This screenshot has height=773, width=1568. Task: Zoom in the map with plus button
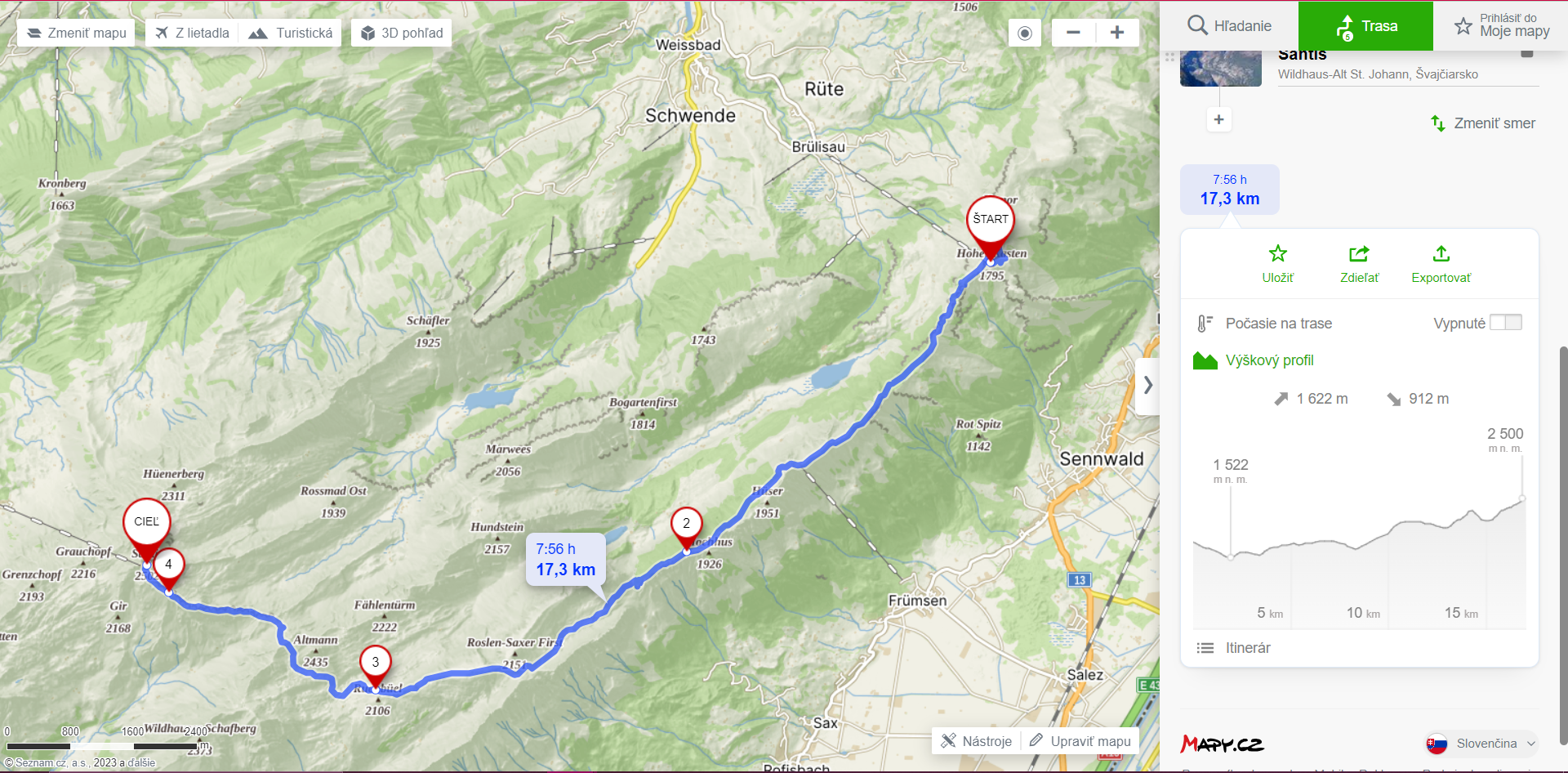[x=1117, y=33]
